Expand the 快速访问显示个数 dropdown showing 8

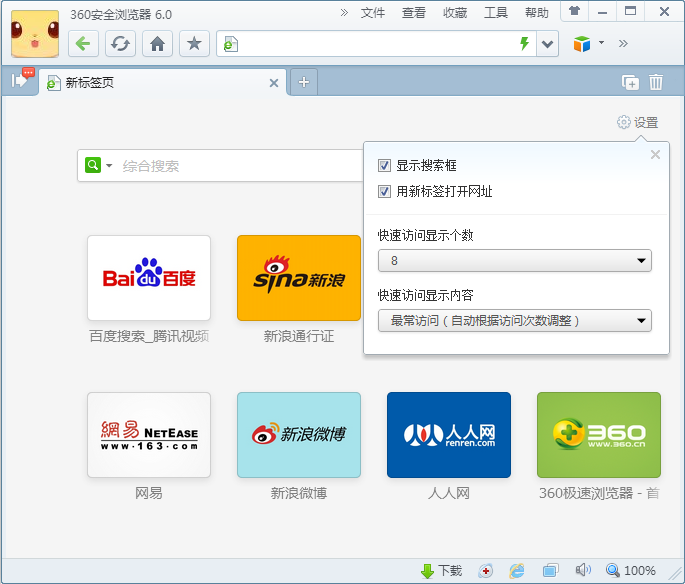click(x=515, y=261)
